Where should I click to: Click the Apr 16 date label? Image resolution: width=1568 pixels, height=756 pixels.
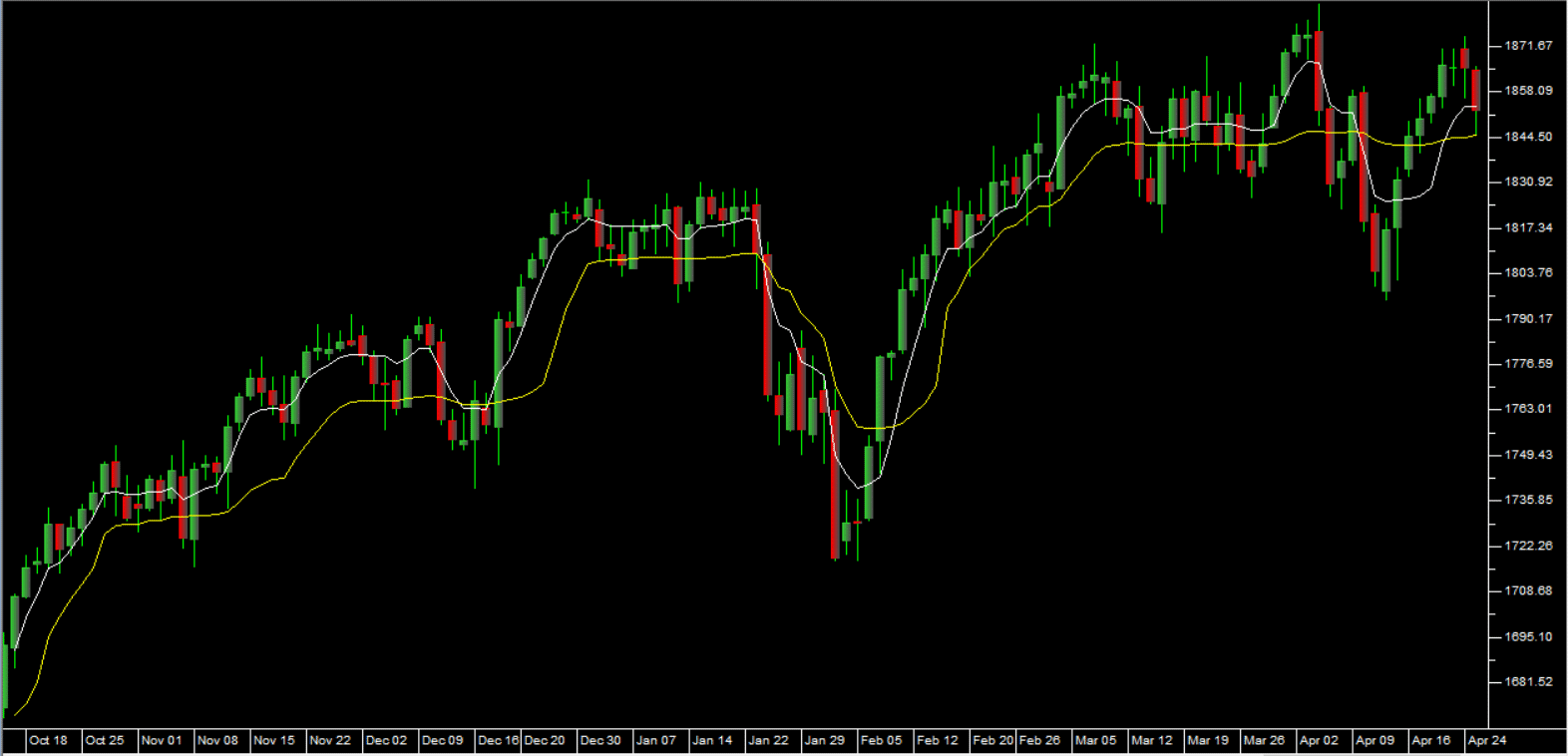[1431, 740]
